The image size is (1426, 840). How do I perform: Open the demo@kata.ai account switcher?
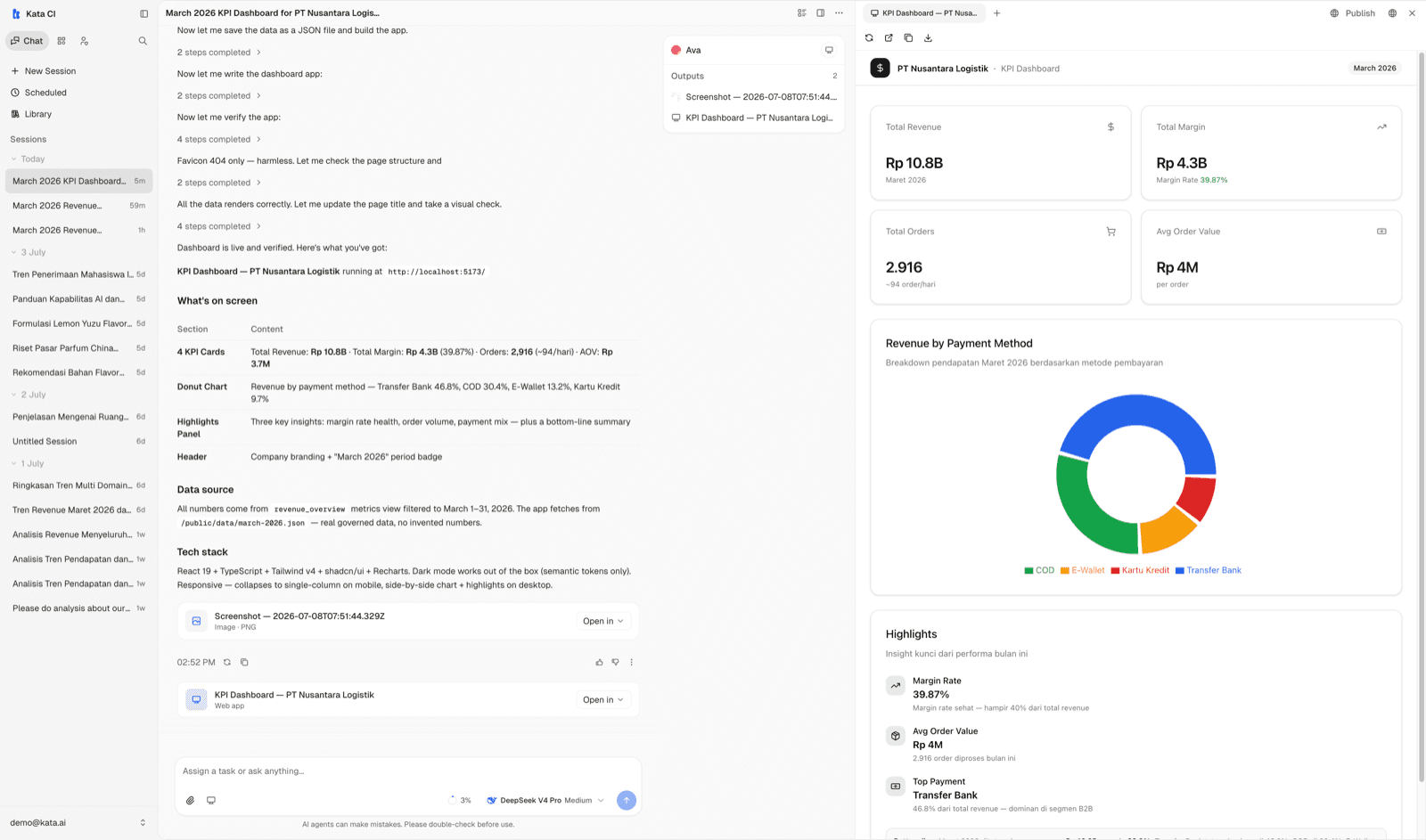pos(78,822)
